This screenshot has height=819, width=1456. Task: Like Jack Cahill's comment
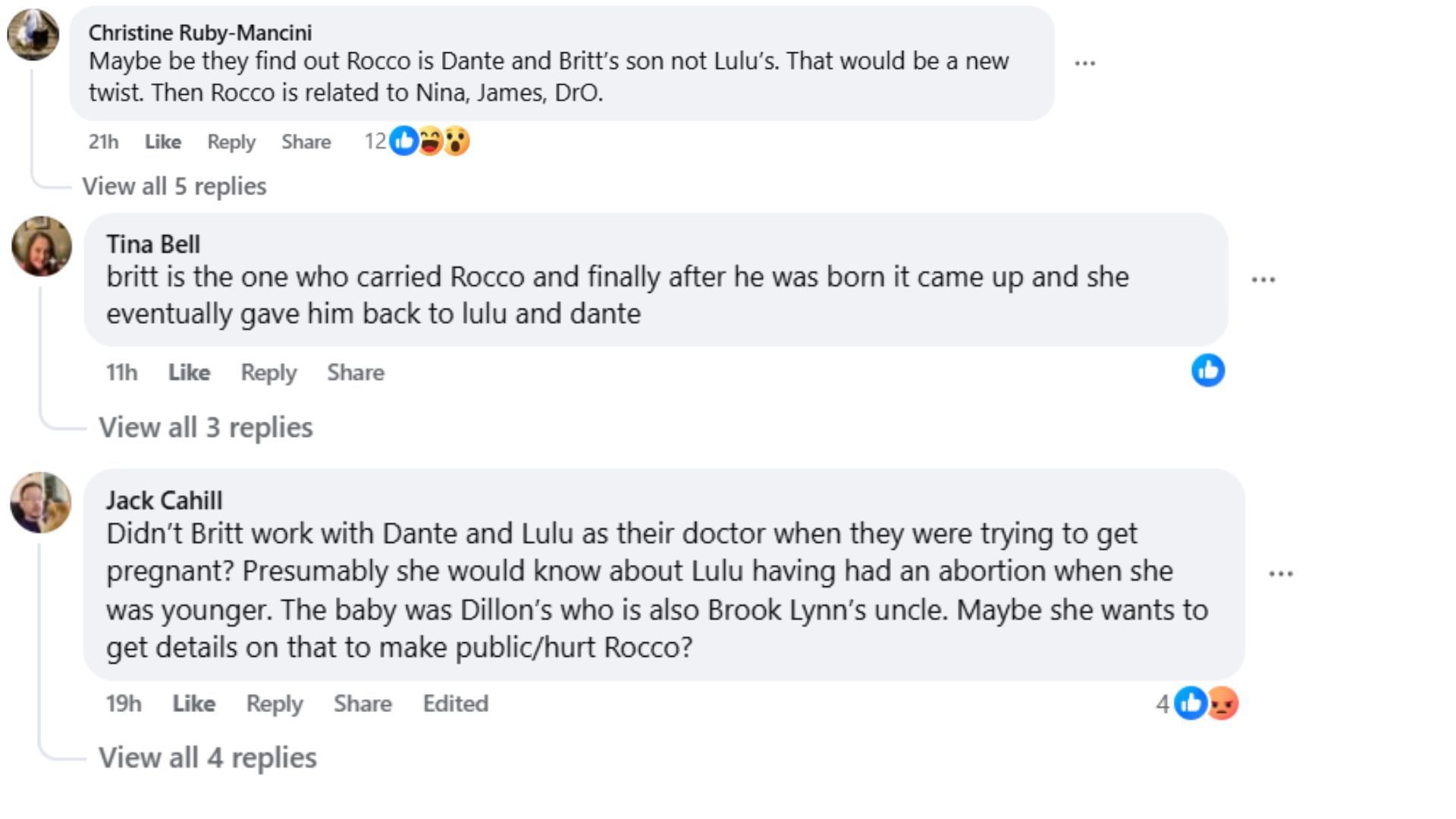[193, 704]
